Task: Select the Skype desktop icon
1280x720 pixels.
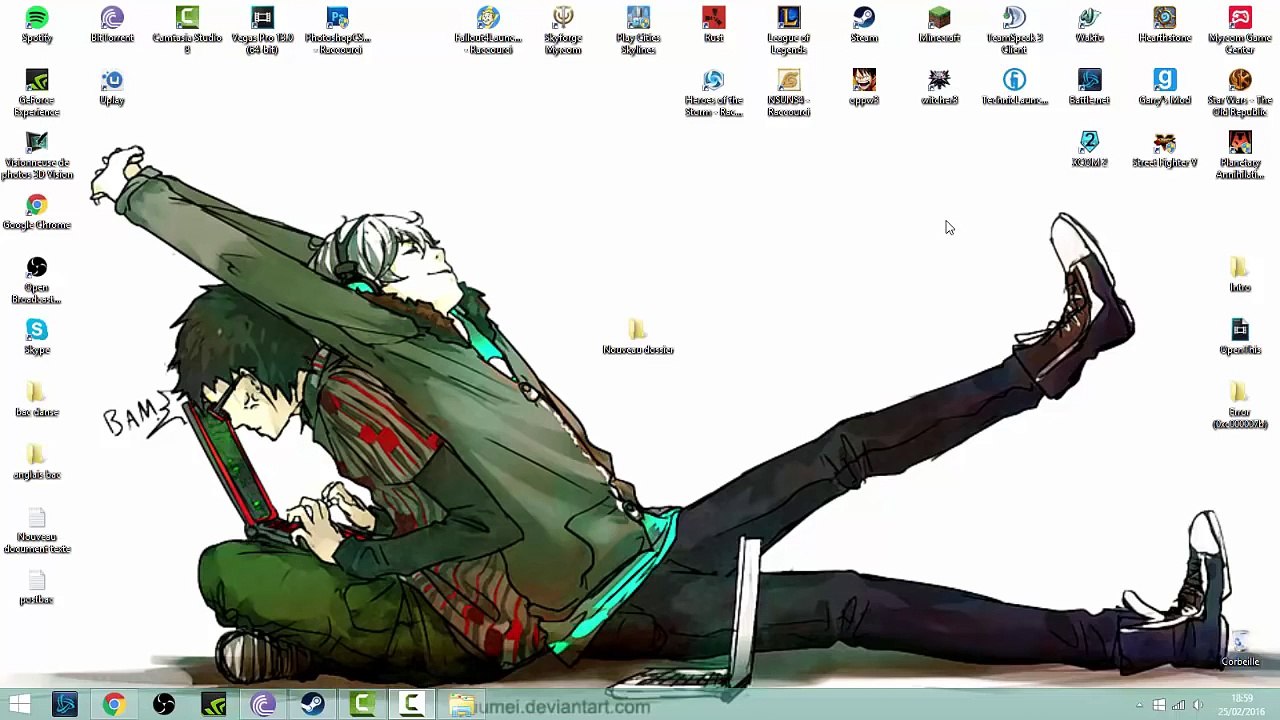Action: coord(37,337)
